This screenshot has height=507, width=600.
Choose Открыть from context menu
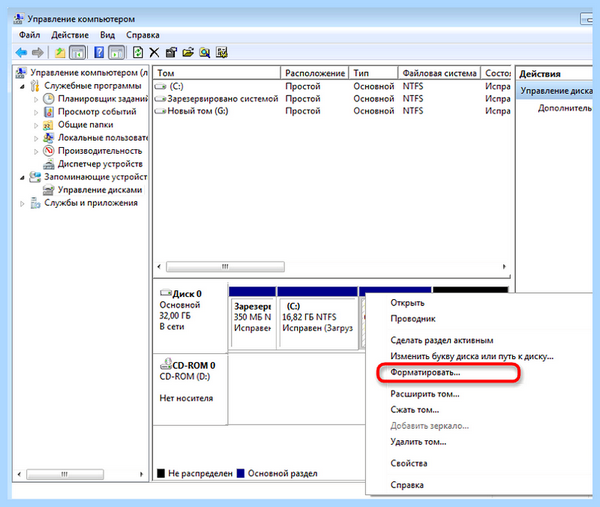tap(408, 303)
